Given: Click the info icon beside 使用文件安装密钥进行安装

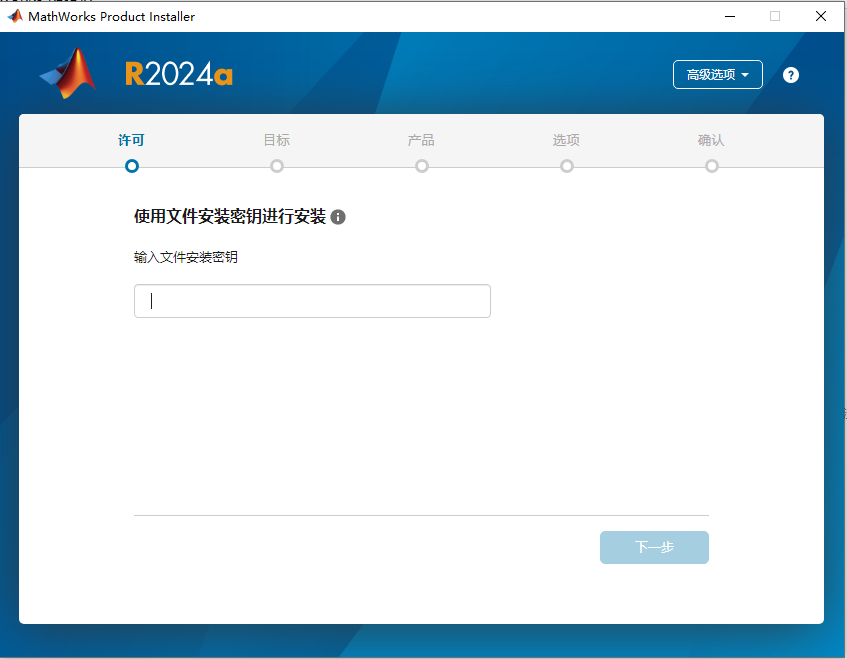Looking at the screenshot, I should coord(338,217).
